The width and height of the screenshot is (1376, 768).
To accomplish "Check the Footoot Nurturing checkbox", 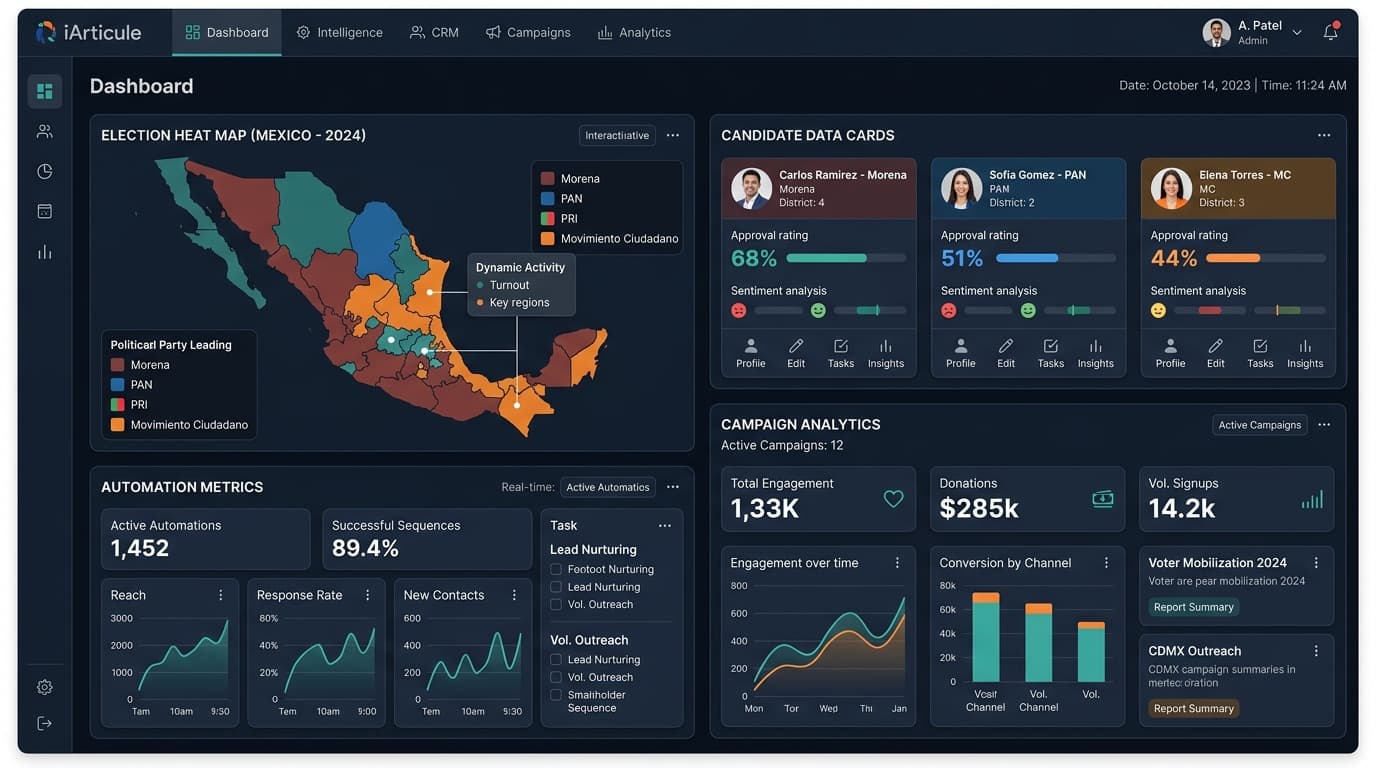I will [x=556, y=569].
